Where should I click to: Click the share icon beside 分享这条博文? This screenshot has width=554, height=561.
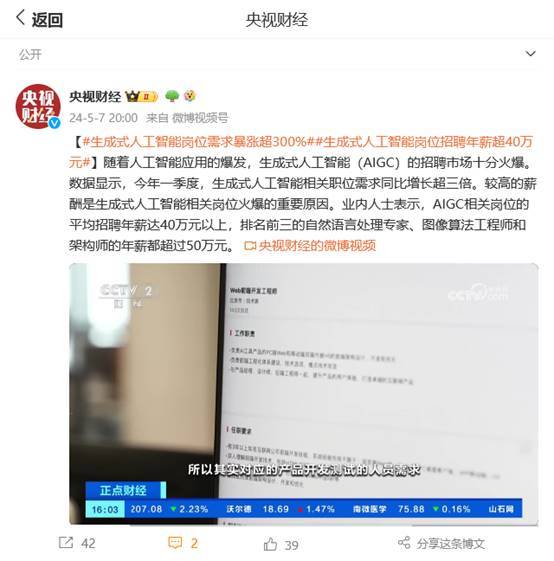404,543
